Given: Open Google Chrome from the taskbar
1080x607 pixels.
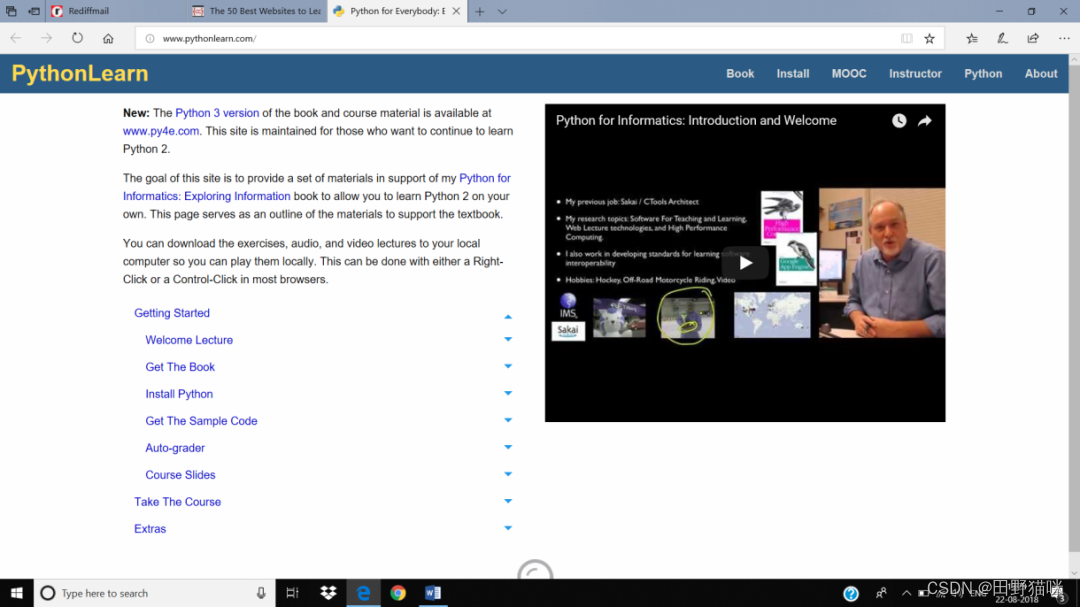Looking at the screenshot, I should pos(398,593).
